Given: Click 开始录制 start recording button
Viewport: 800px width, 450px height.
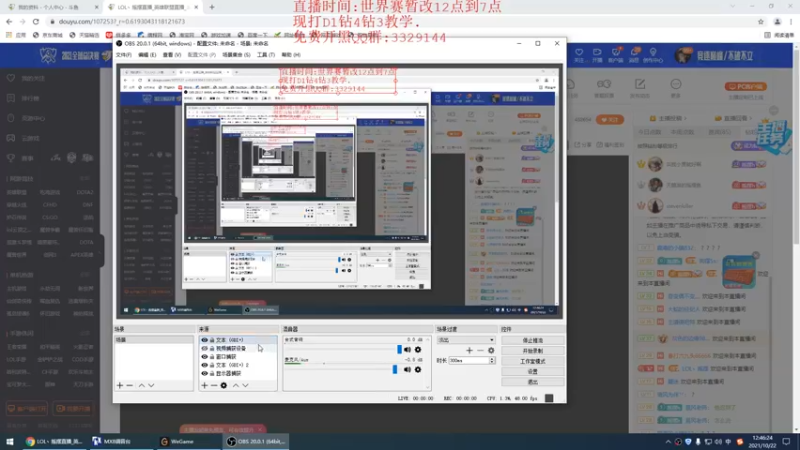Looking at the screenshot, I should click(533, 351).
